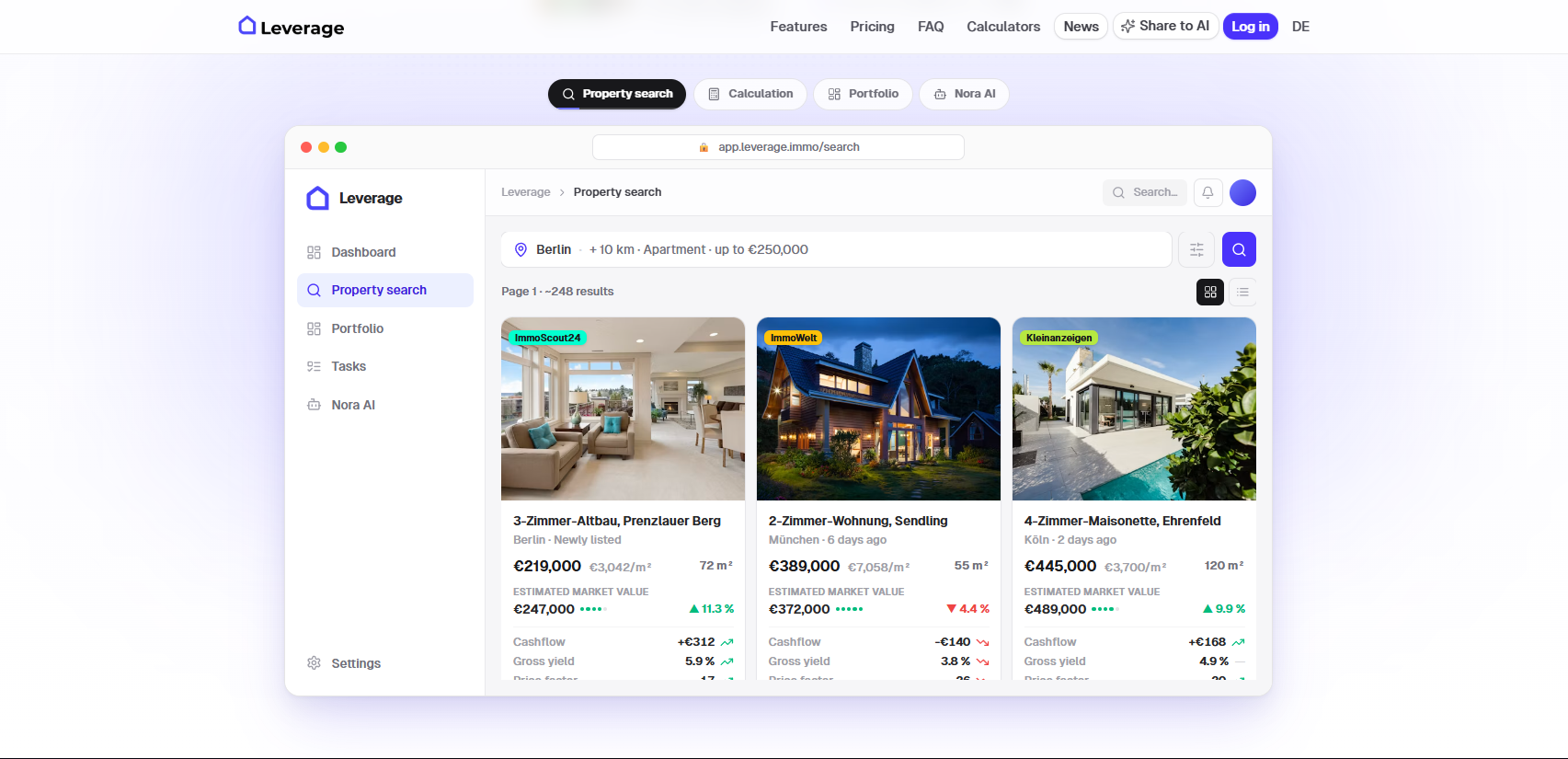The height and width of the screenshot is (759, 1568).
Task: Click the Leverage breadcrumb link
Action: pos(526,192)
